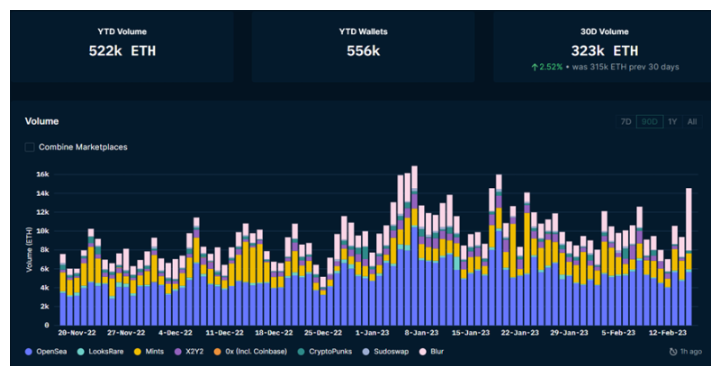Click the 1-Jan-23 x-axis date label
This screenshot has height=372, width=720.
(372, 333)
